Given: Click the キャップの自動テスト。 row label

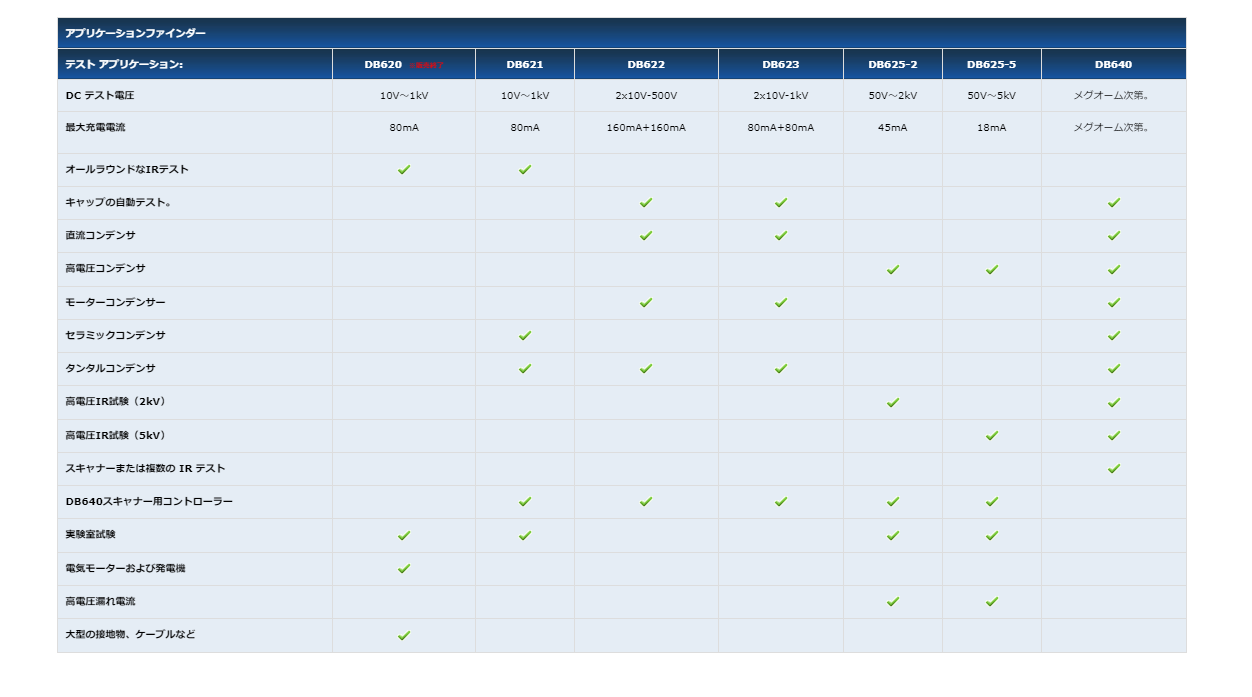Looking at the screenshot, I should pyautogui.click(x=118, y=203).
